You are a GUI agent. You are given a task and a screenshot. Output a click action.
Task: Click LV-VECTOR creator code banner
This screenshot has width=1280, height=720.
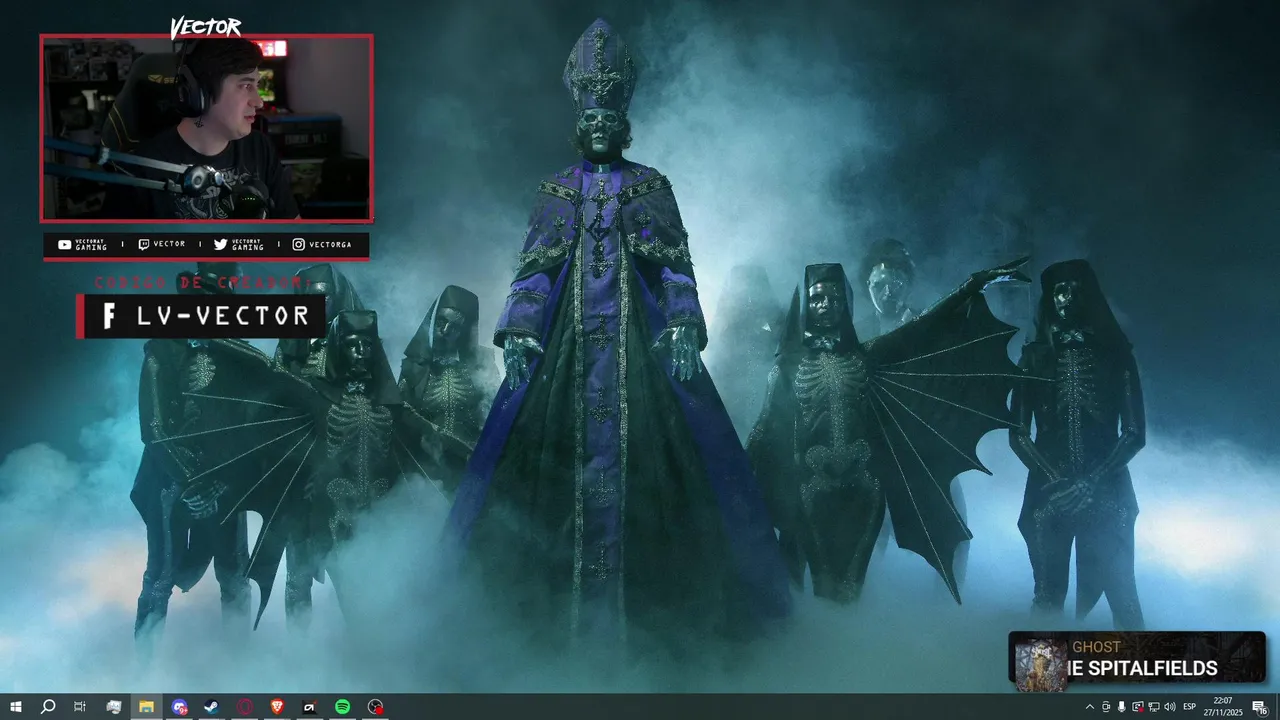(x=200, y=316)
